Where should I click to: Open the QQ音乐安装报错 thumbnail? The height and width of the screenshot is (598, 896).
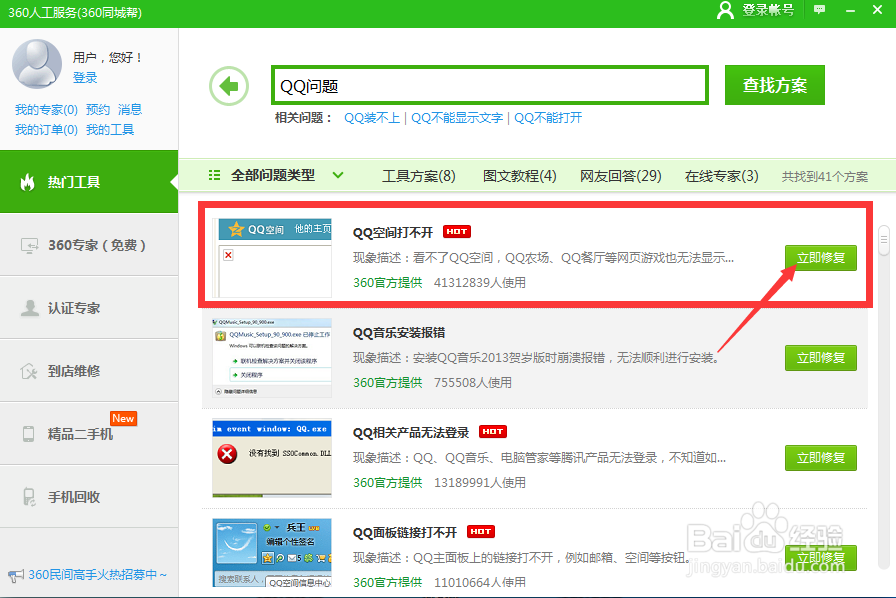coord(272,358)
